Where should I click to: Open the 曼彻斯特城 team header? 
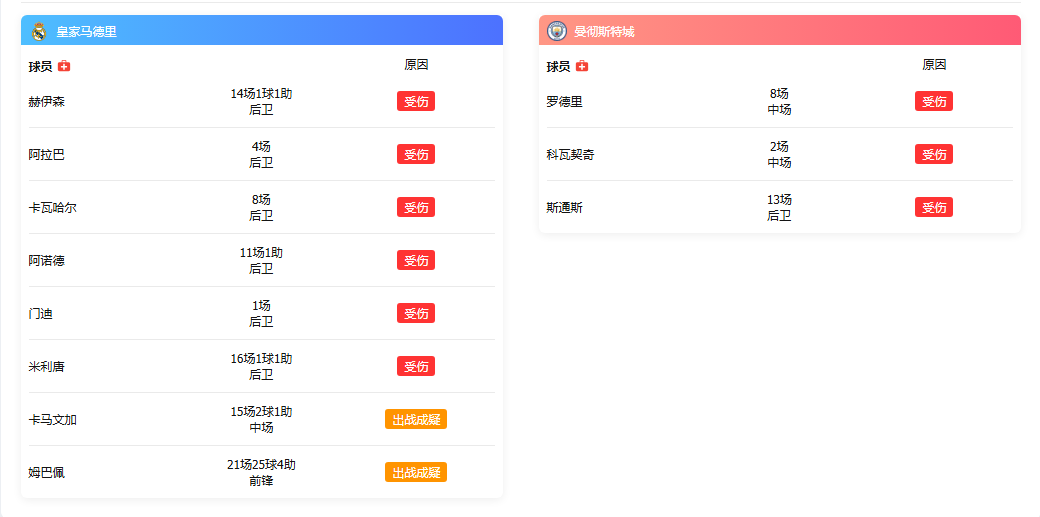(604, 31)
